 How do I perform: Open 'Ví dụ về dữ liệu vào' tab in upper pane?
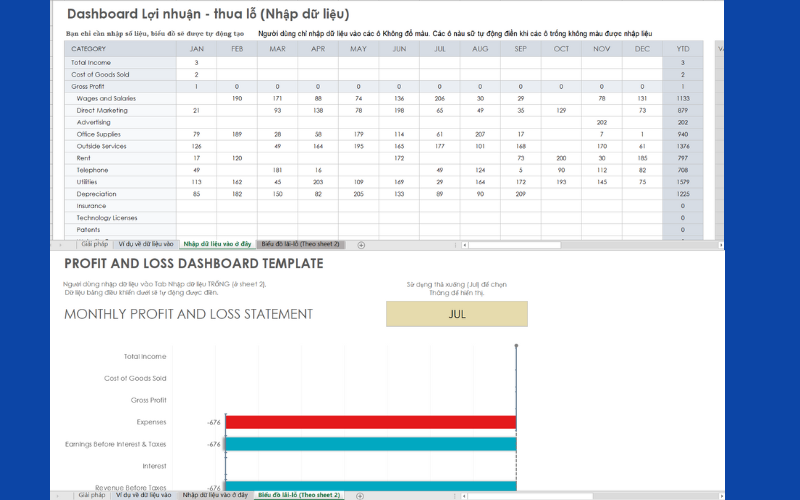(145, 244)
